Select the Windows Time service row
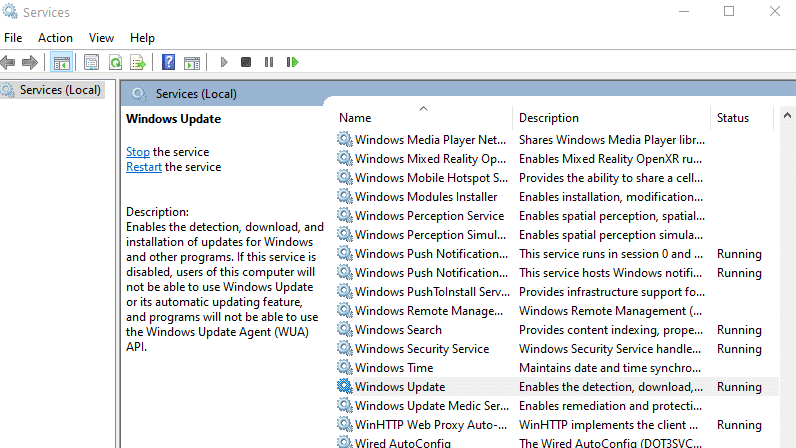 pos(393,368)
